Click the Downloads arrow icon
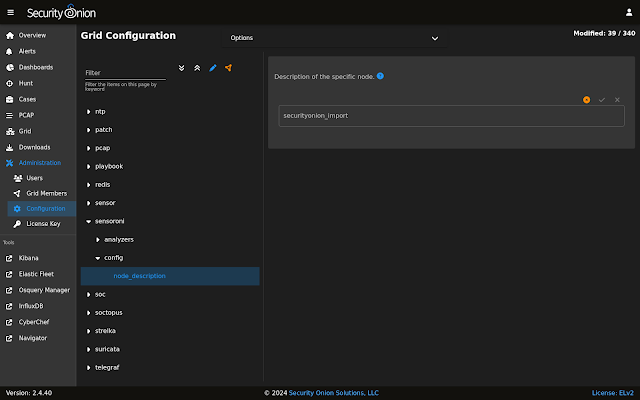The height and width of the screenshot is (400, 640). click(9, 147)
